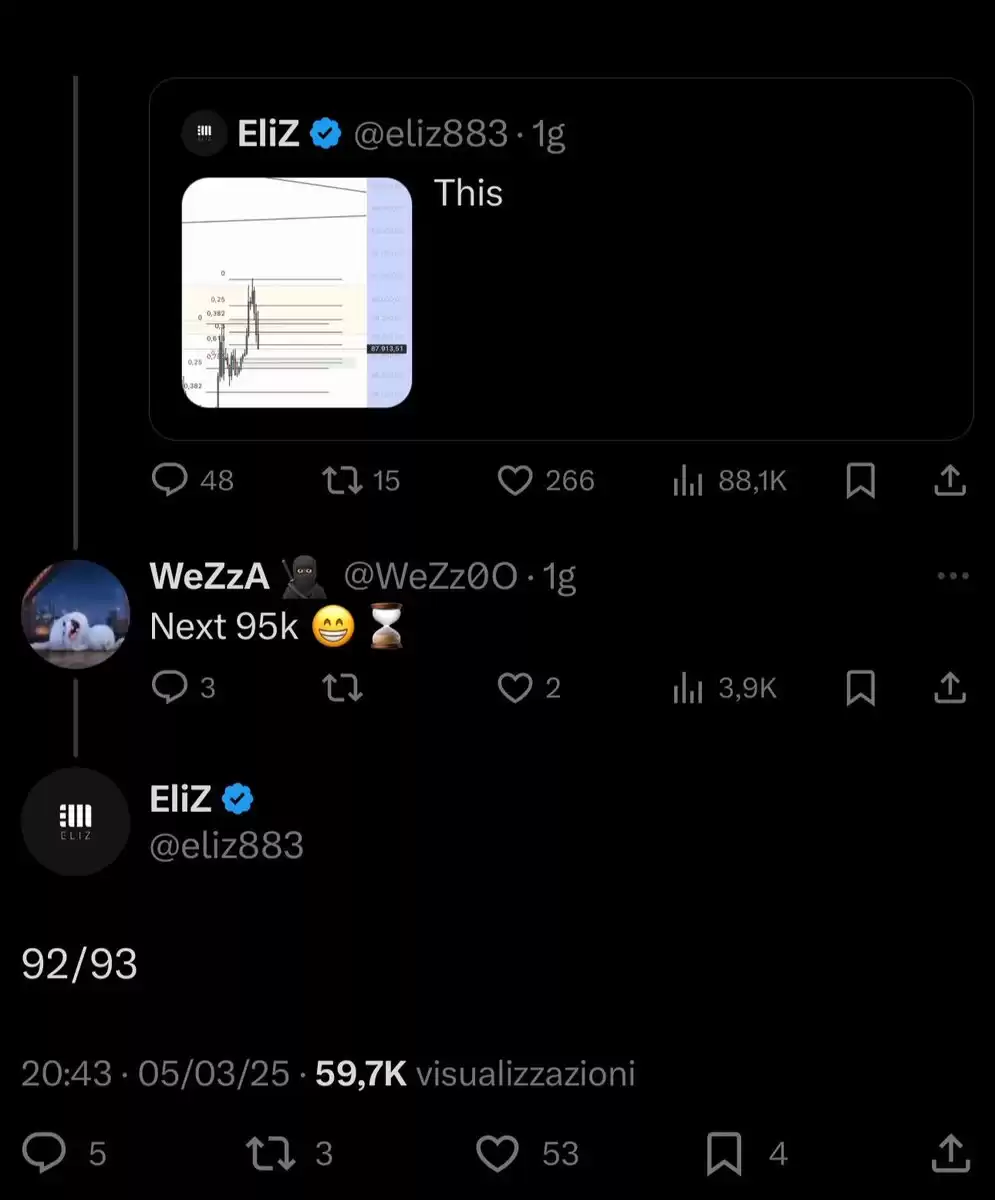
Task: Open the three-dots menu on WeZzA's tweet
Action: click(x=951, y=576)
